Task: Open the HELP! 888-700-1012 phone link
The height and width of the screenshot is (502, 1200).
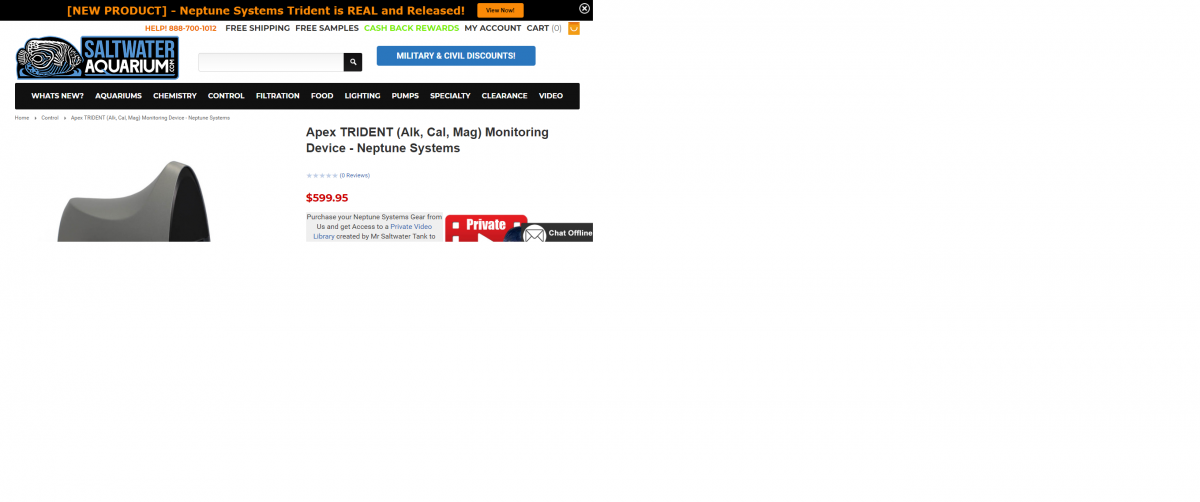Action: pos(181,28)
